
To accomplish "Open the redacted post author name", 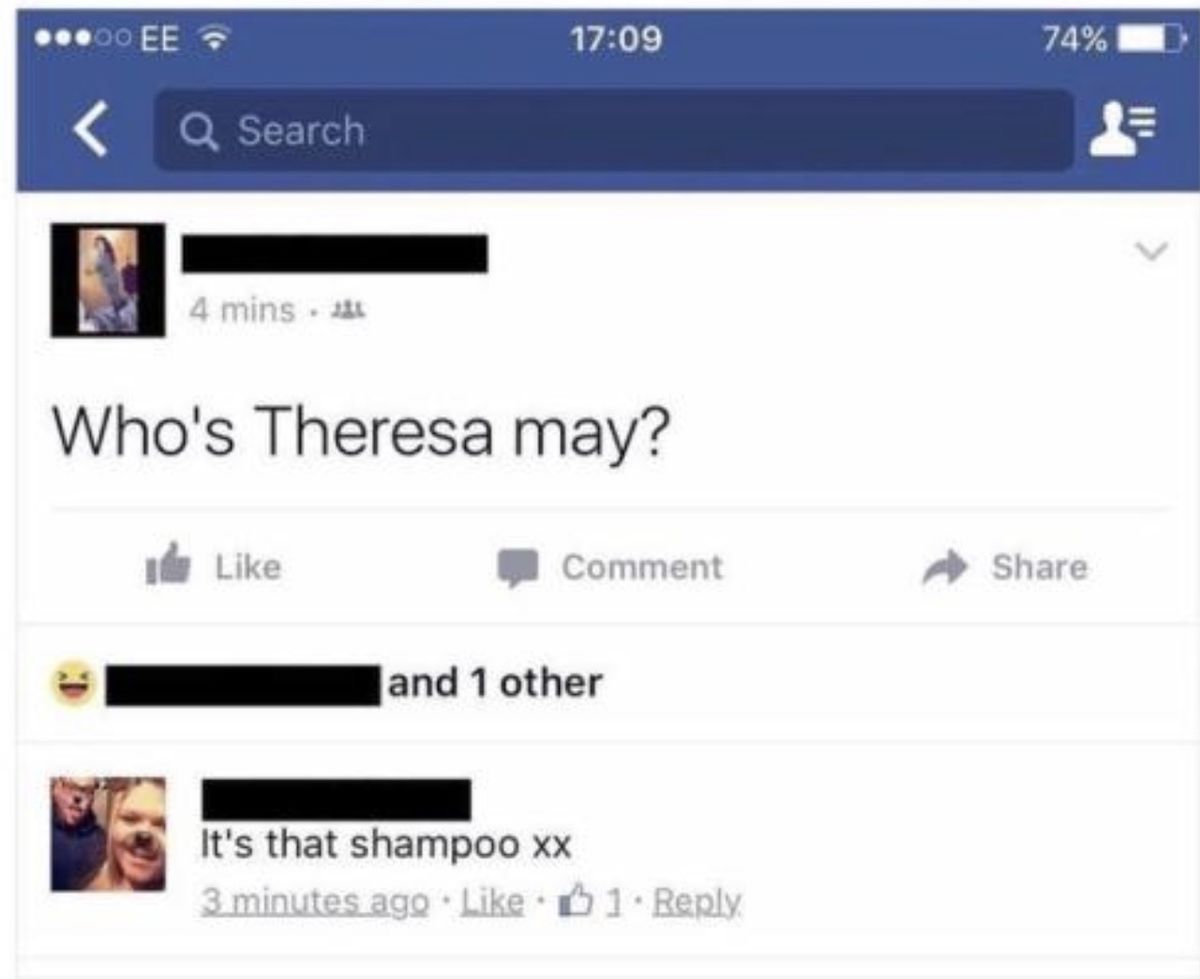I will (x=334, y=254).
